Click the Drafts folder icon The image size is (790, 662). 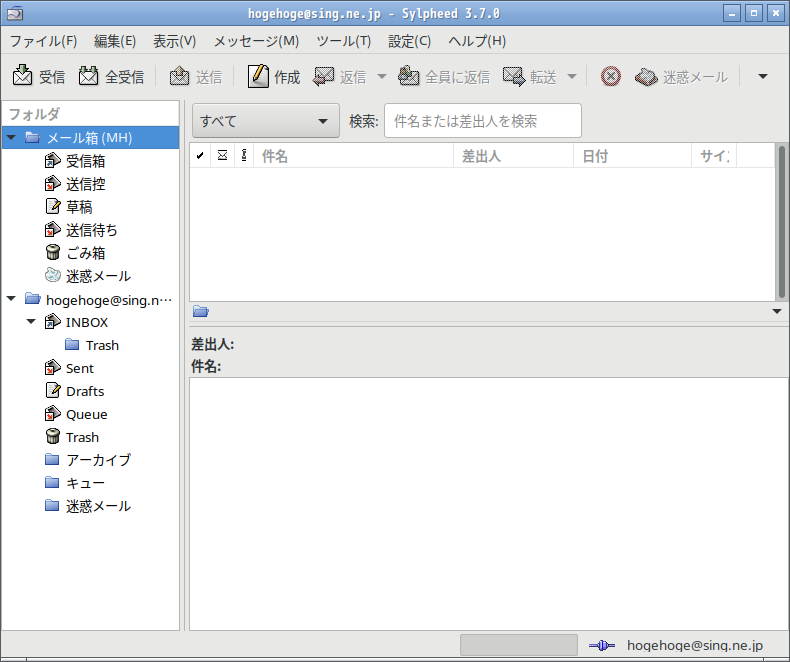point(52,390)
